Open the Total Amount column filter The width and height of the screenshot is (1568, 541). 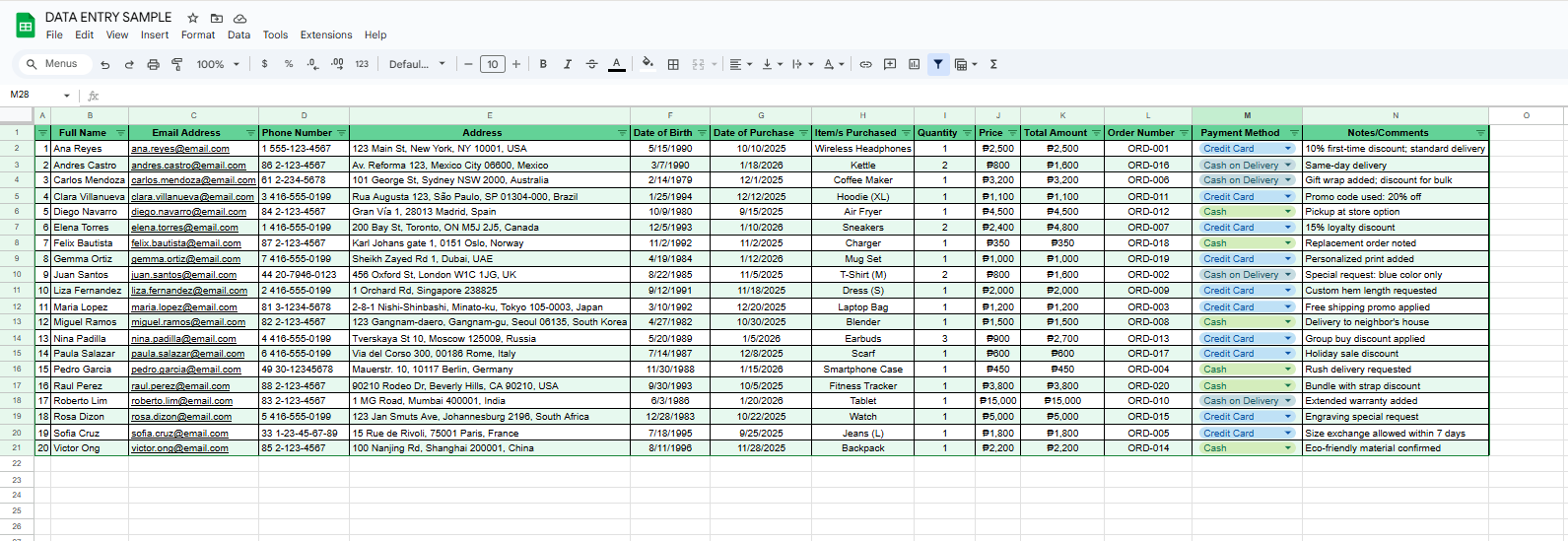pyautogui.click(x=1096, y=133)
